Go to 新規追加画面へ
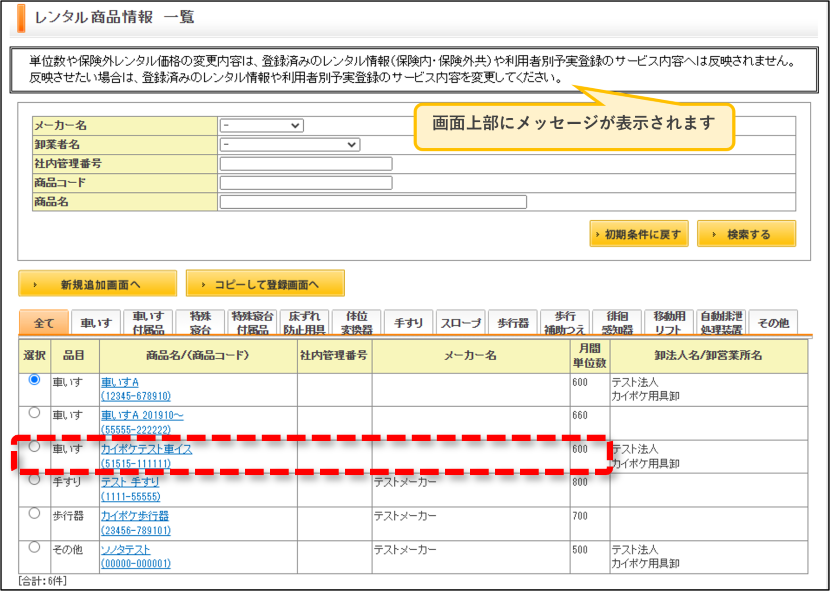Image resolution: width=830 pixels, height=591 pixels. point(97,284)
